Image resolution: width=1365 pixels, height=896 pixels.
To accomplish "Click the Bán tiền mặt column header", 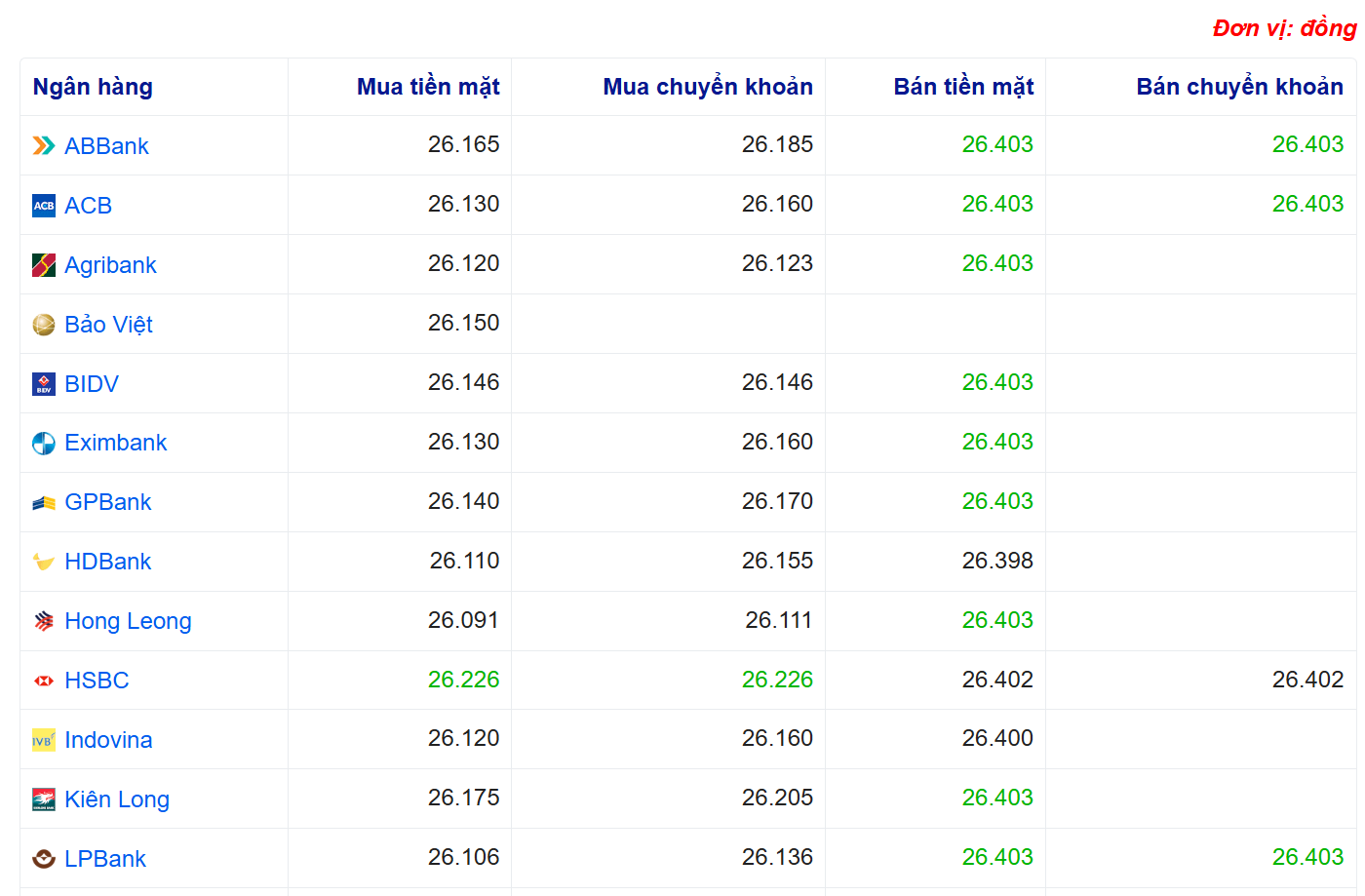I will tap(963, 87).
